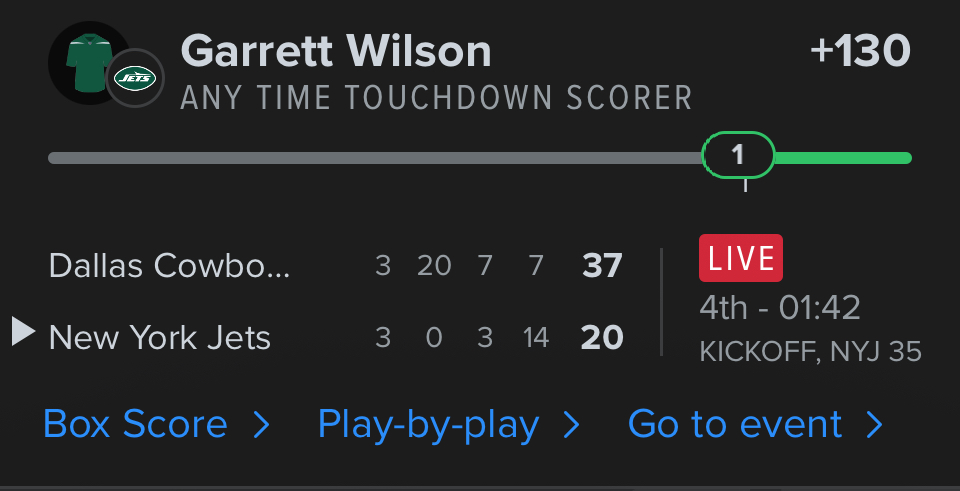Click the Garrett Wilson player name
Image resolution: width=960 pixels, height=491 pixels.
(336, 51)
